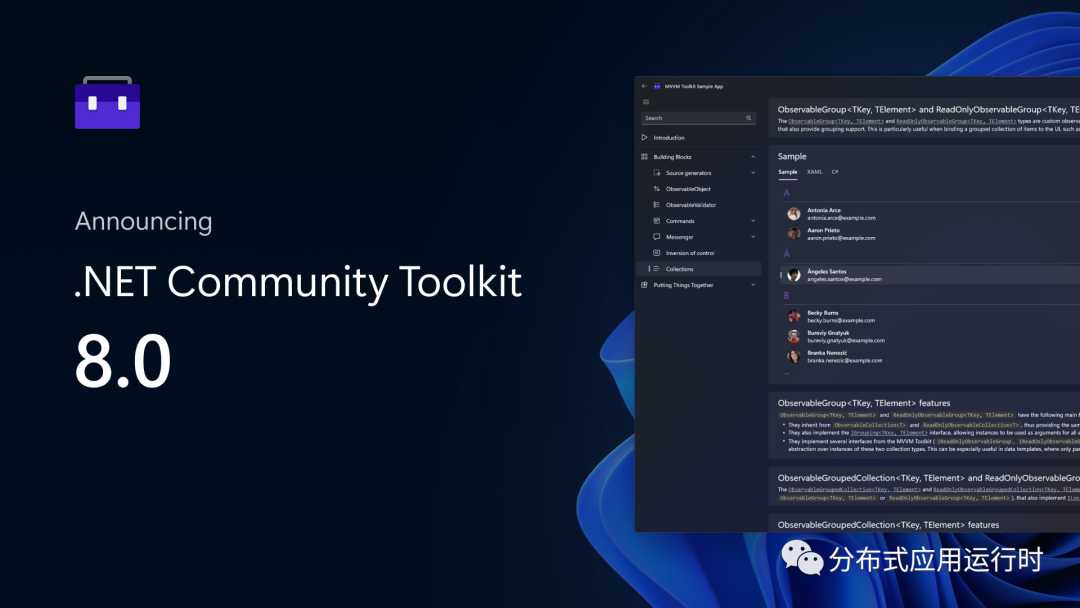Click Bureviy Gnatyuk's avatar
The height and width of the screenshot is (608, 1080).
[x=793, y=336]
